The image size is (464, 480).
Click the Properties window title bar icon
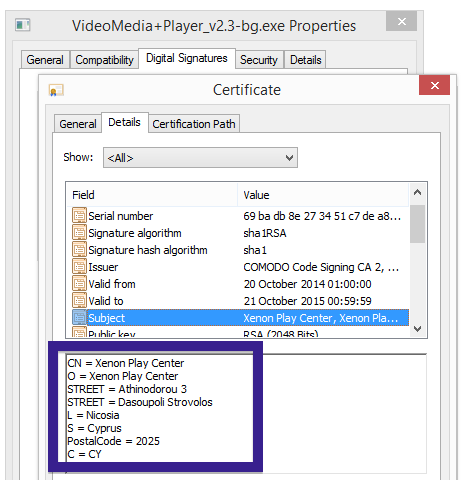pos(22,25)
